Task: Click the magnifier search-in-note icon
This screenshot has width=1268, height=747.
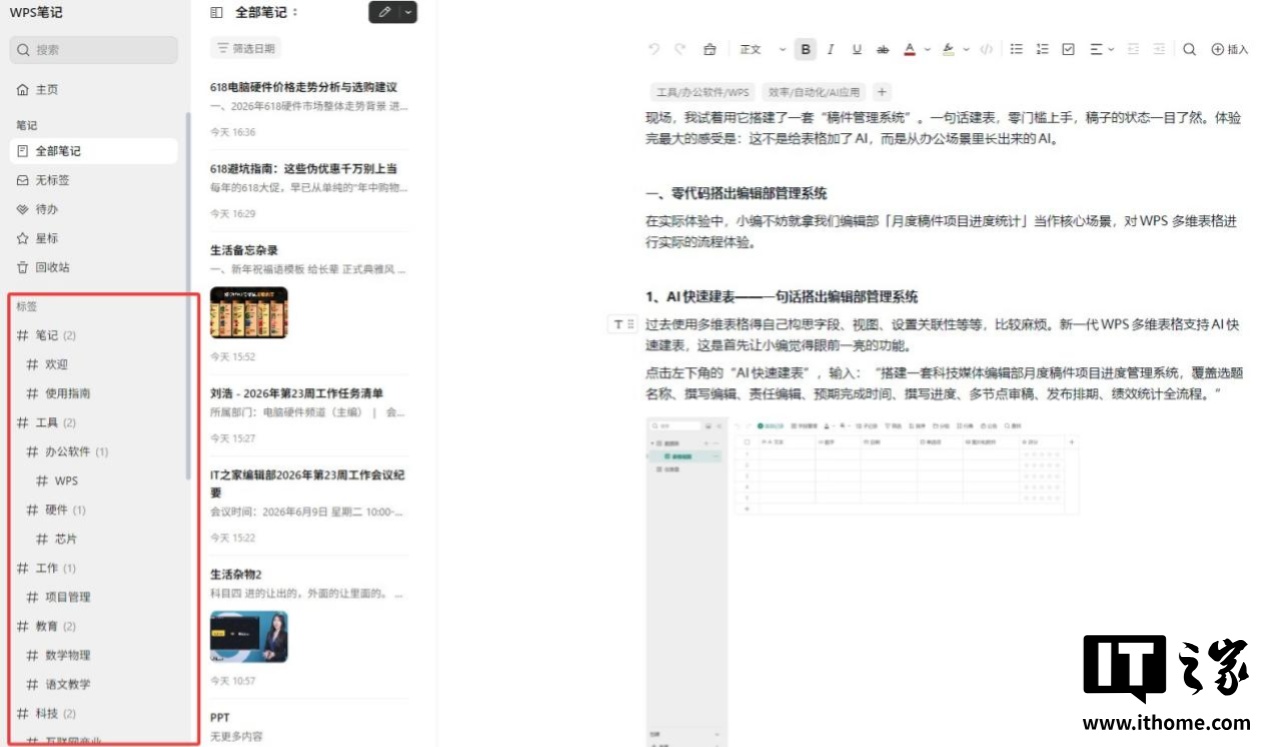Action: coord(1189,49)
